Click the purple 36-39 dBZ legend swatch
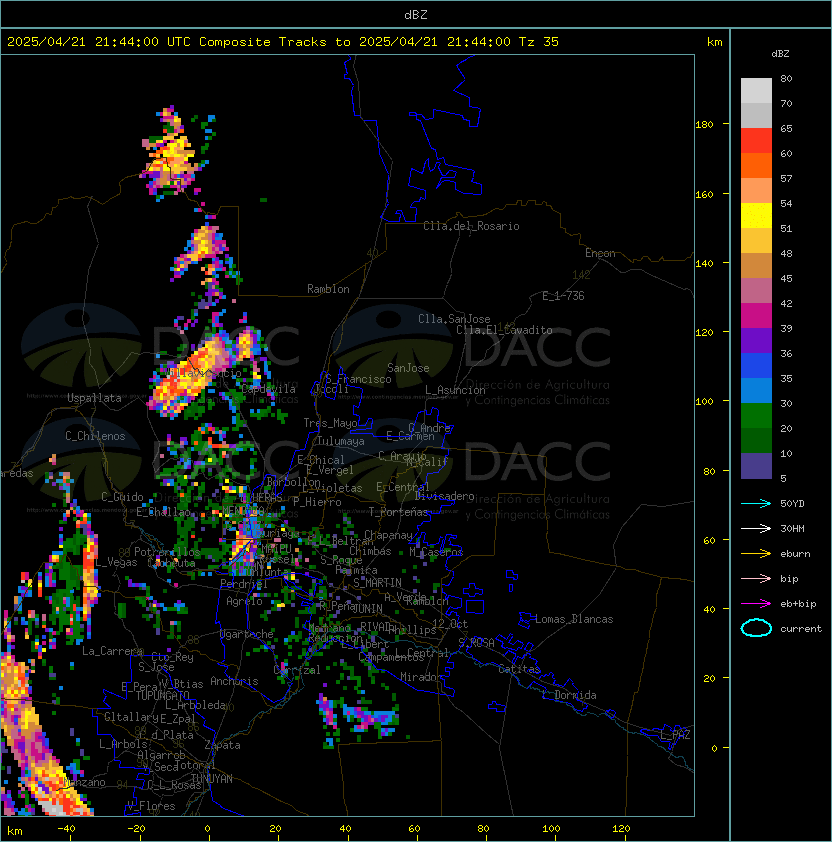The width and height of the screenshot is (832, 842). (756, 341)
